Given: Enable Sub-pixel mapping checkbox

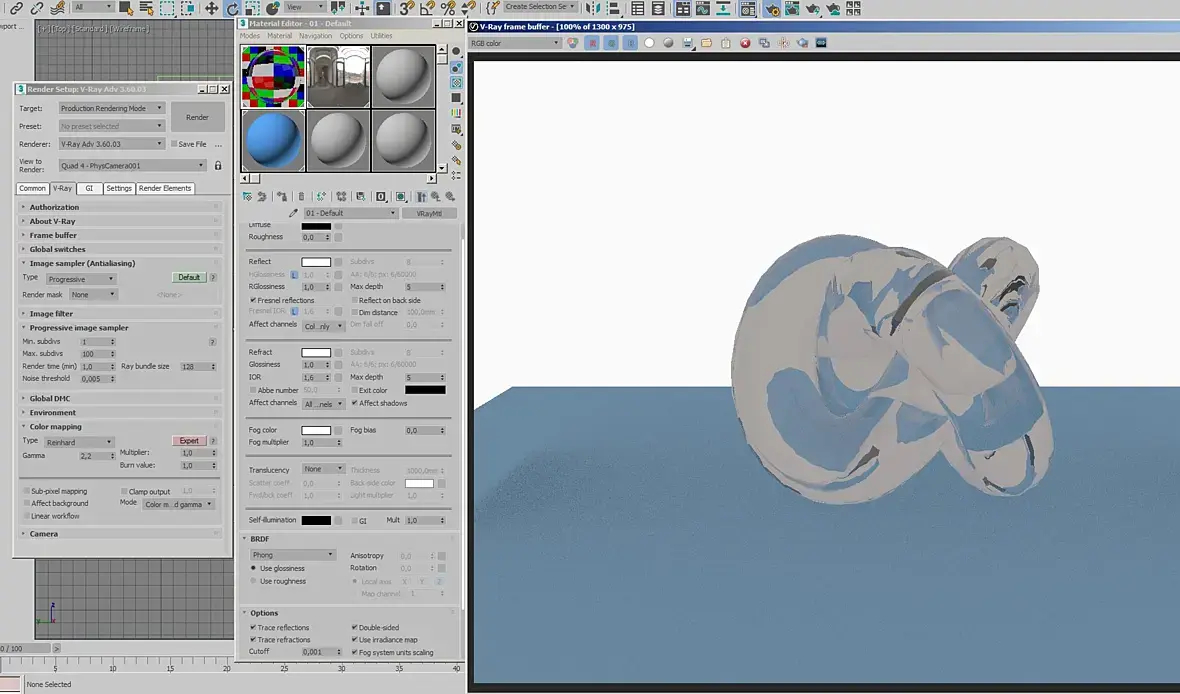Looking at the screenshot, I should (x=26, y=491).
